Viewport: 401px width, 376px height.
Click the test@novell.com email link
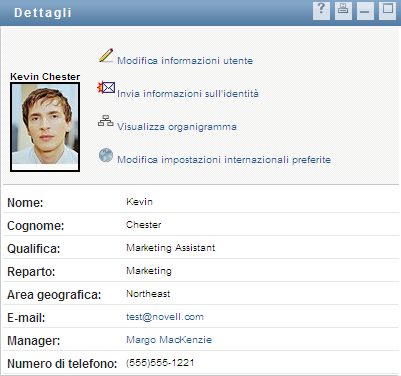pos(165,317)
